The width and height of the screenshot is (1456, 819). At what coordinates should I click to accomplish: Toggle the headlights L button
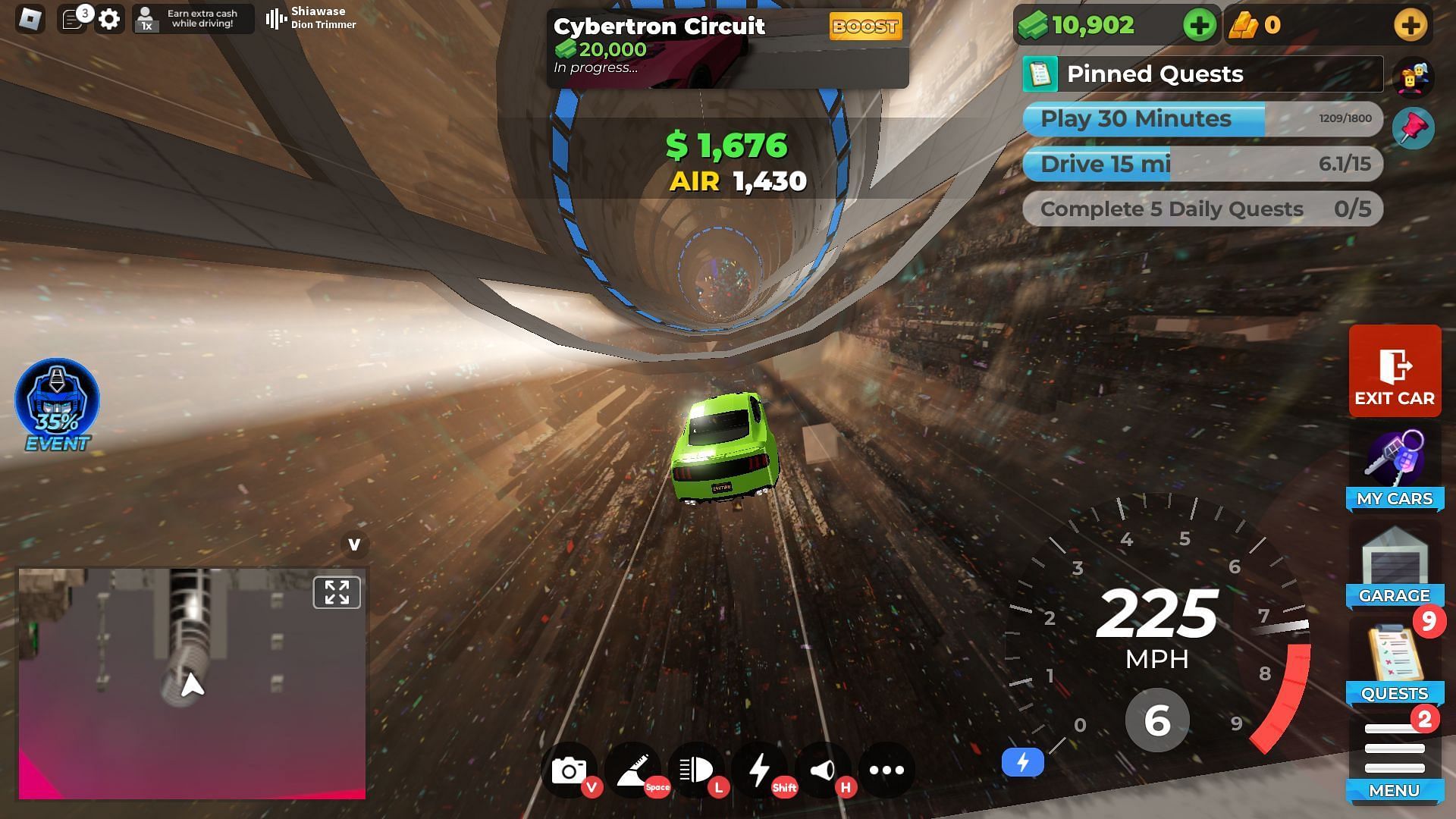point(697,769)
